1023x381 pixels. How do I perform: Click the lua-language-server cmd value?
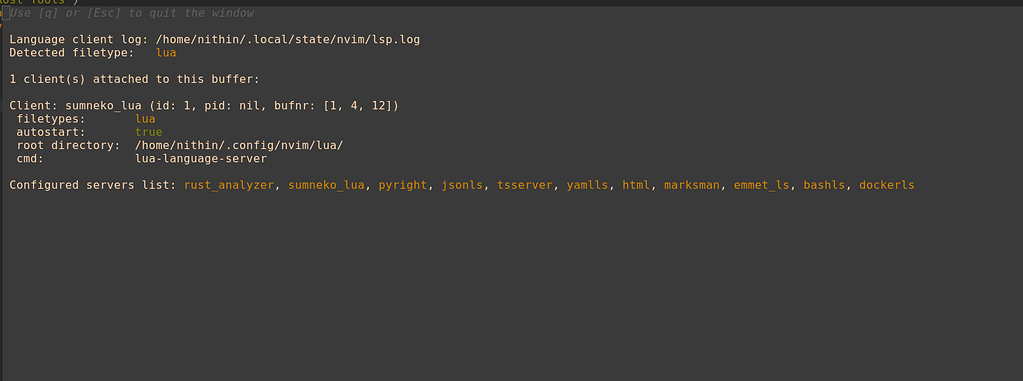point(201,159)
